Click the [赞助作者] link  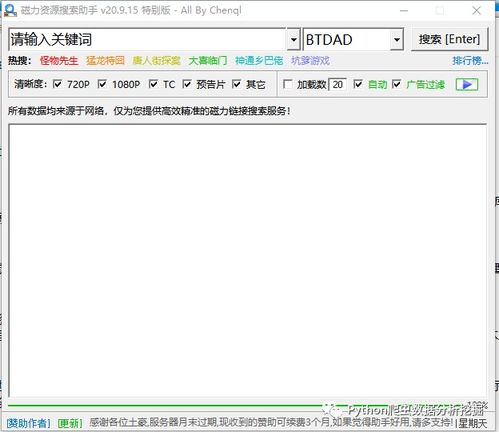pyautogui.click(x=28, y=423)
